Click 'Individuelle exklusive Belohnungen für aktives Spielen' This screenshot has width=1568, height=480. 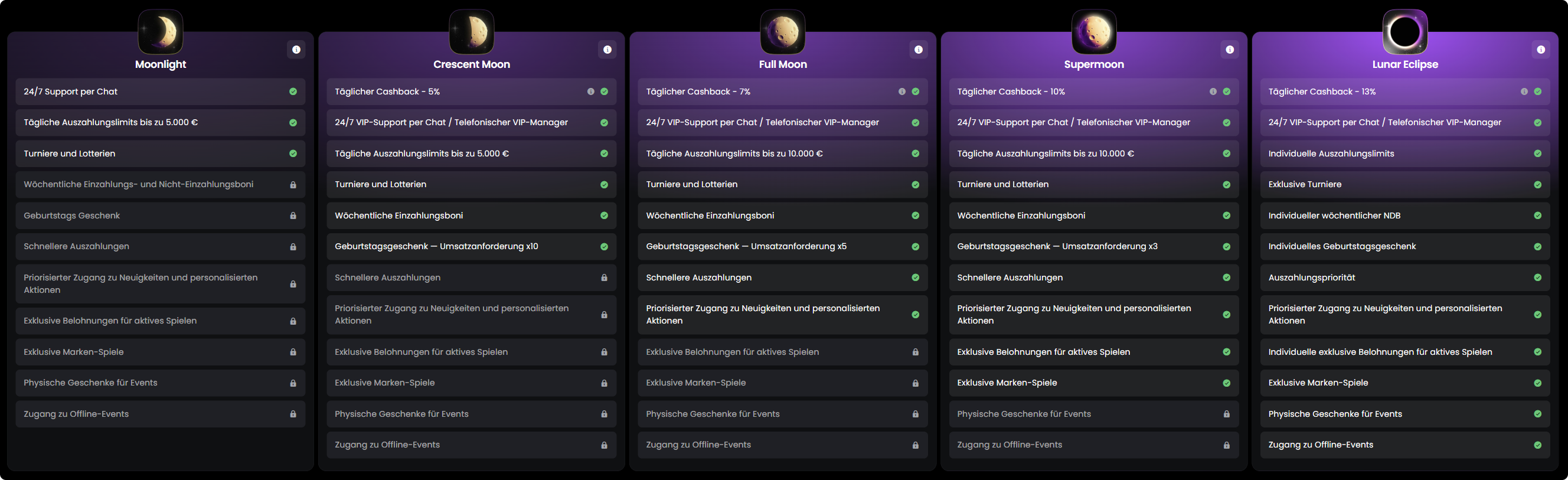(x=1380, y=352)
